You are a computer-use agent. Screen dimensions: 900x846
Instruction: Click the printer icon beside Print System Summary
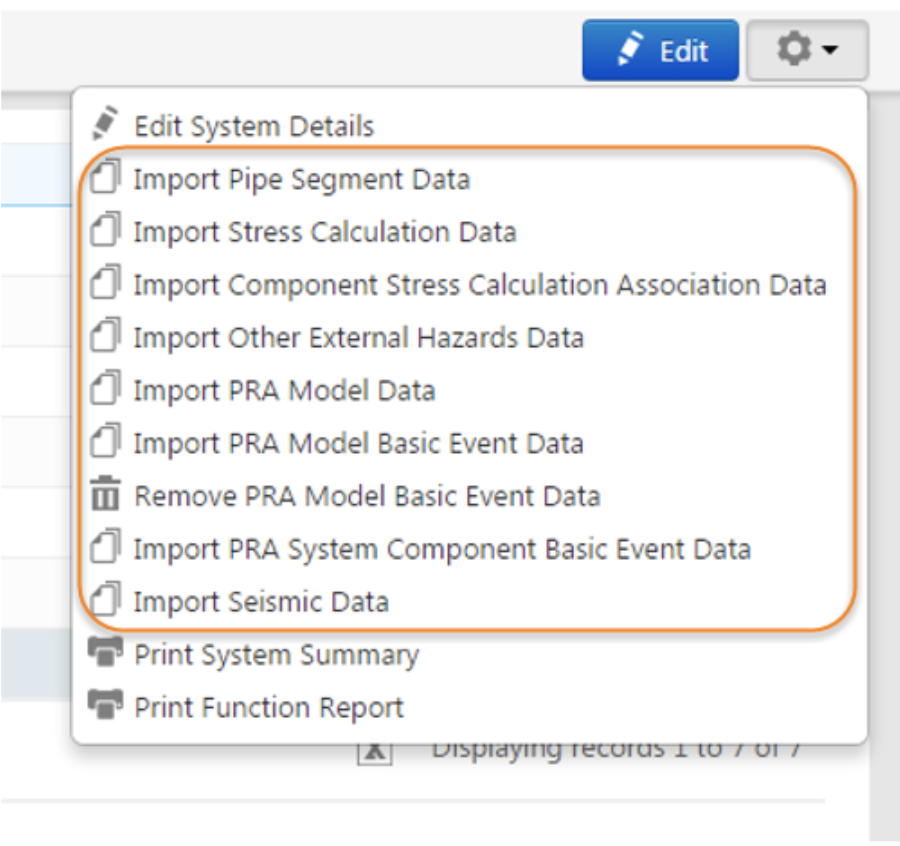105,654
